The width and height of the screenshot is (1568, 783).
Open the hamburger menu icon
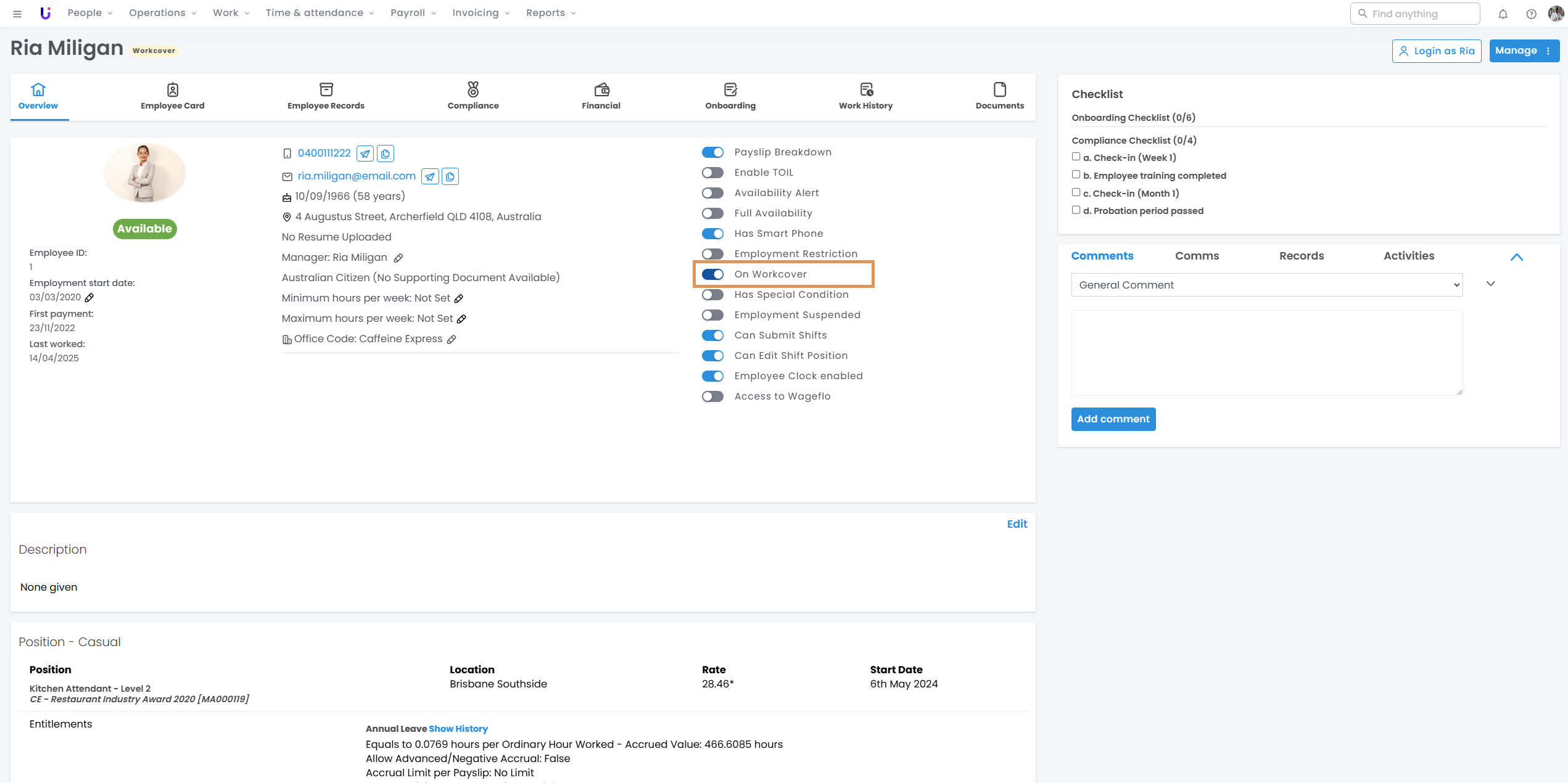point(17,14)
